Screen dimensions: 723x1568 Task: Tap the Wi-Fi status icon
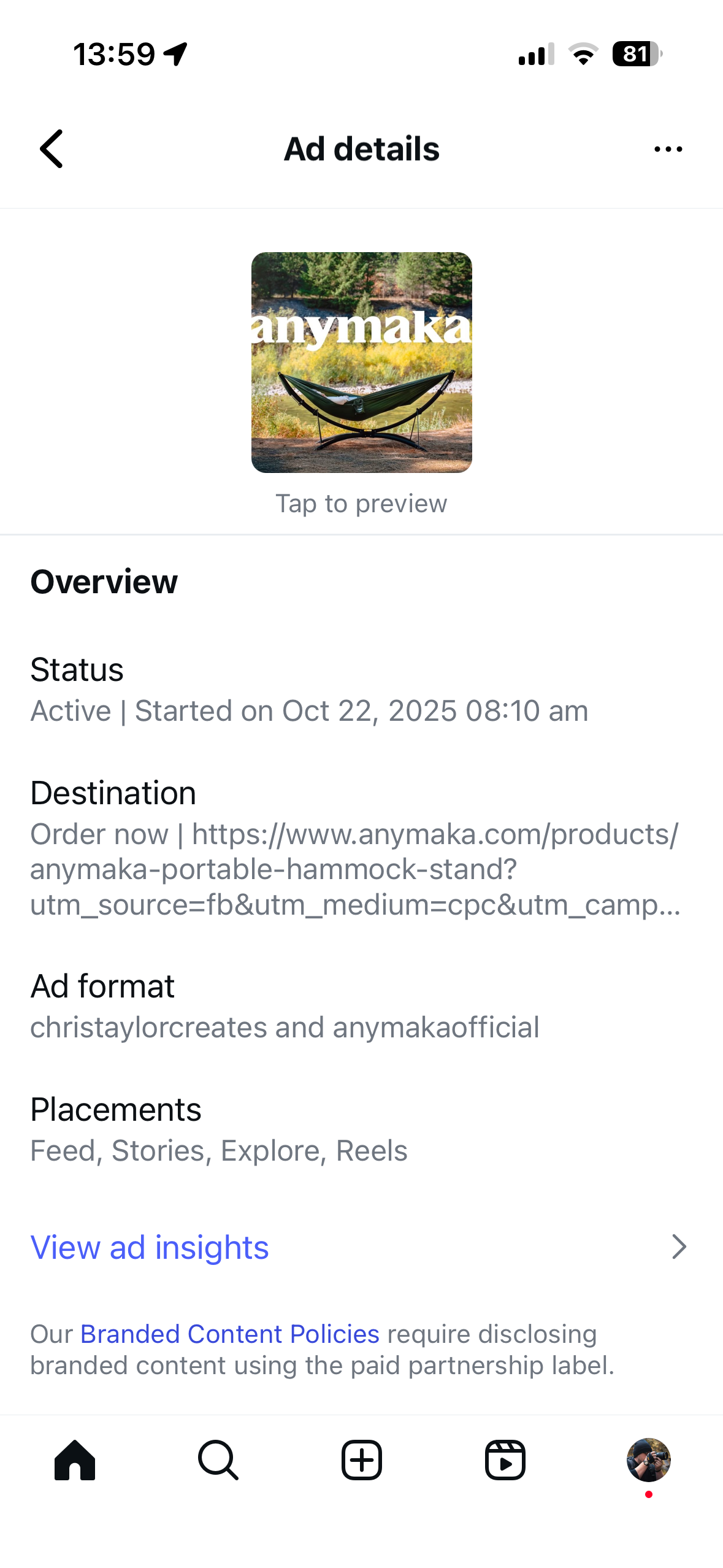point(583,54)
